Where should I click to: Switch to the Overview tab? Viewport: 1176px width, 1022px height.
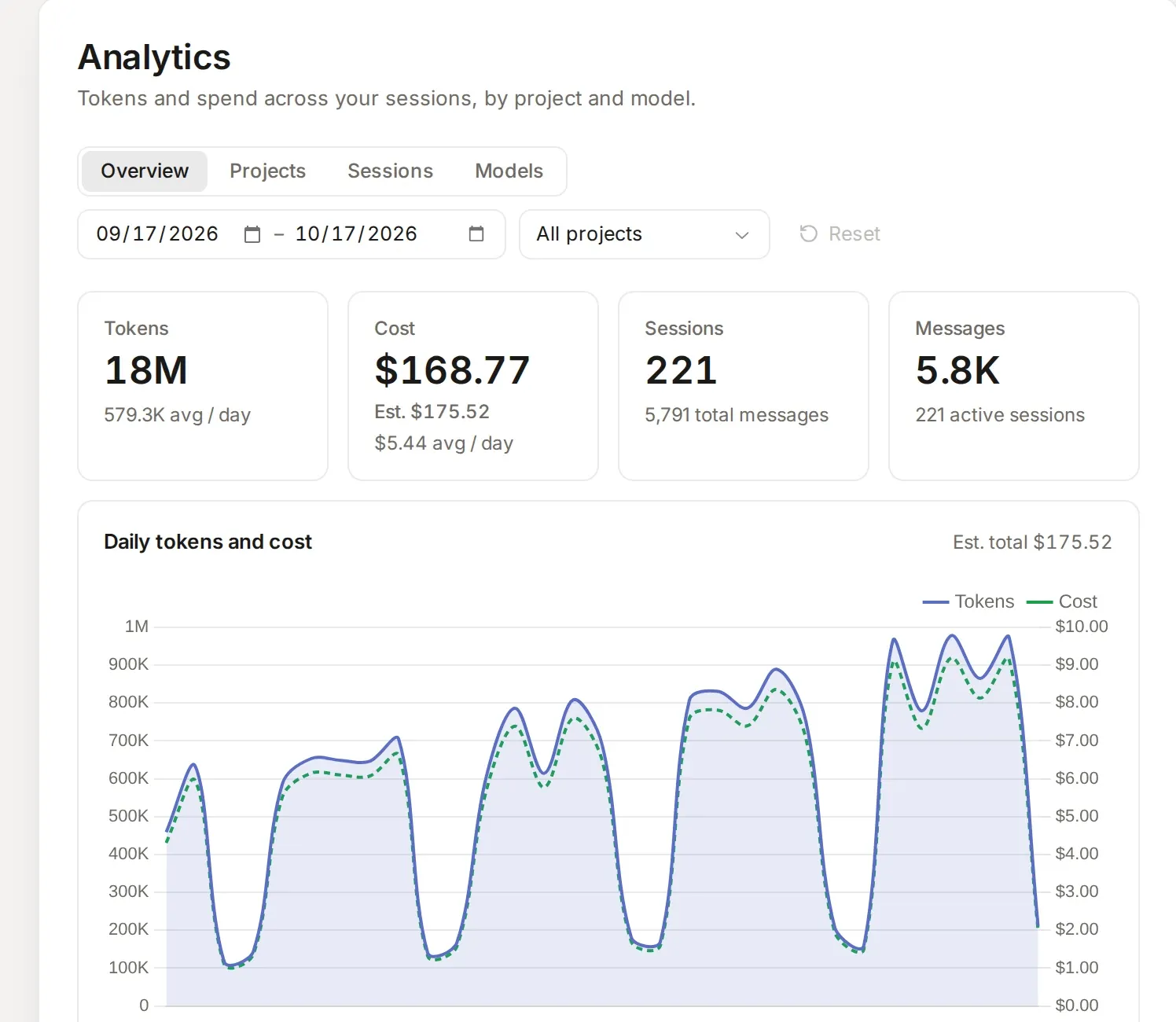click(x=145, y=171)
